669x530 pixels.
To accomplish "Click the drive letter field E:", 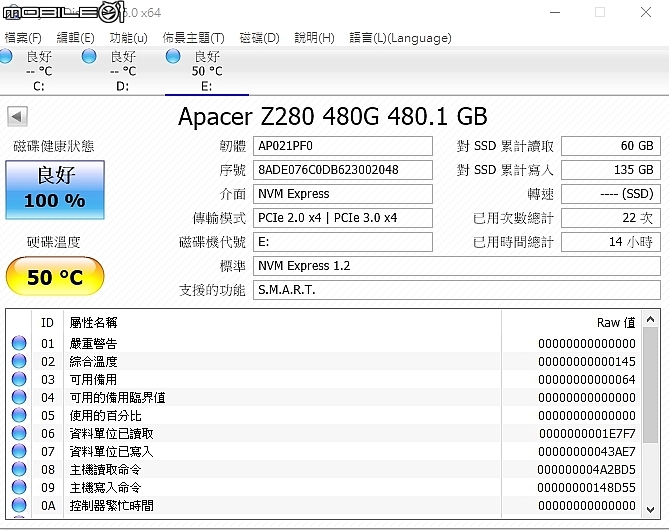I will pos(343,242).
